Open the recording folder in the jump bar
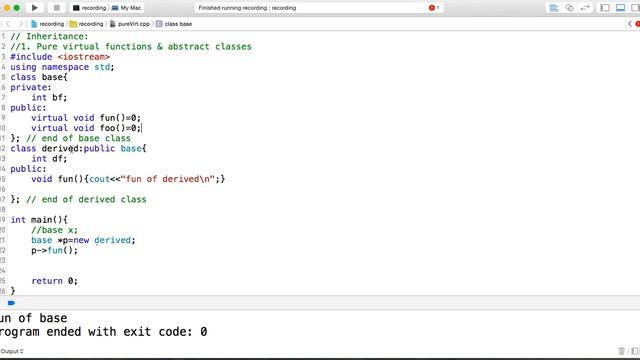Image resolution: width=640 pixels, height=360 pixels. [x=87, y=24]
